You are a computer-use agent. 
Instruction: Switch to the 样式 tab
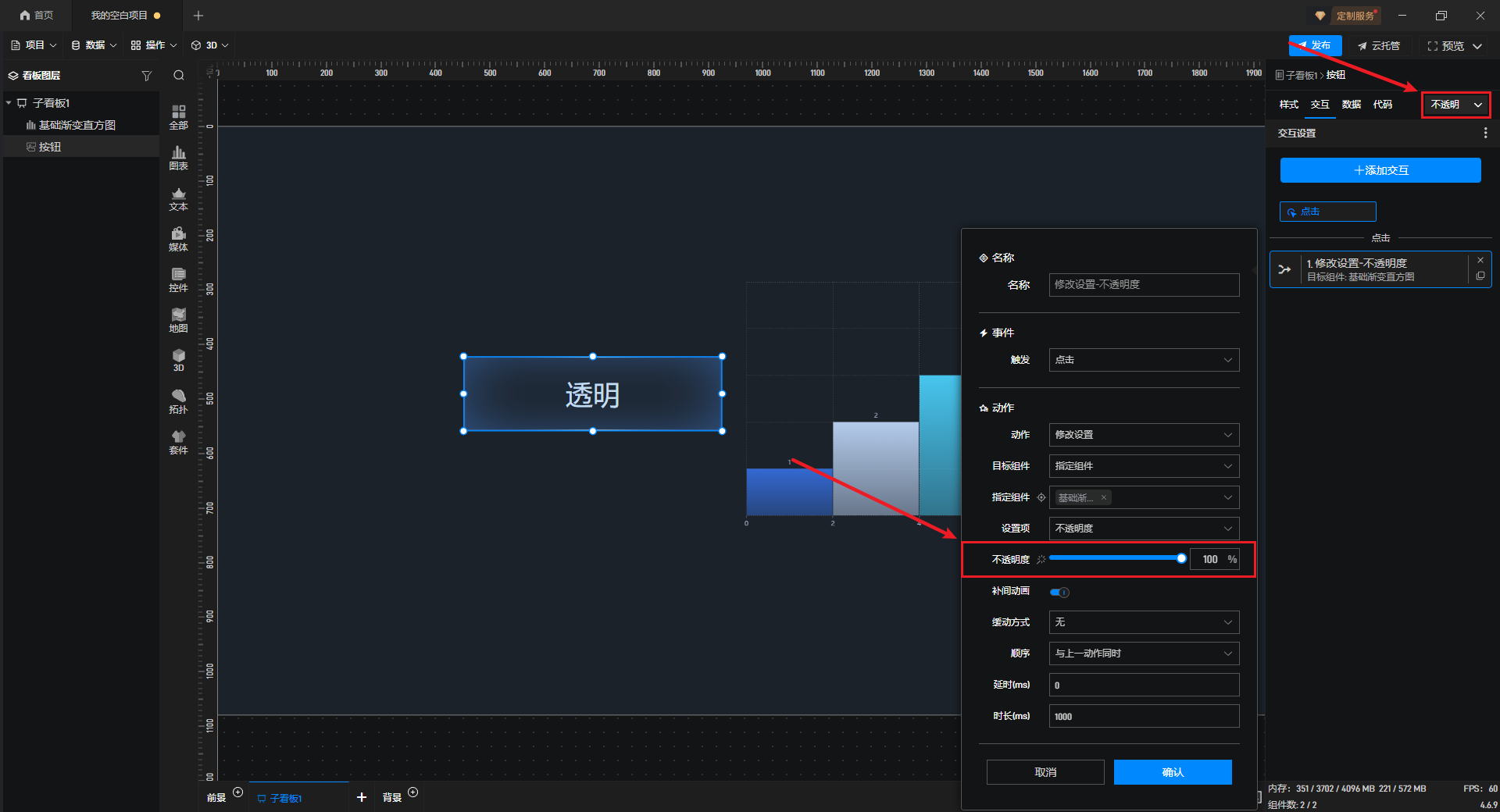click(x=1288, y=105)
